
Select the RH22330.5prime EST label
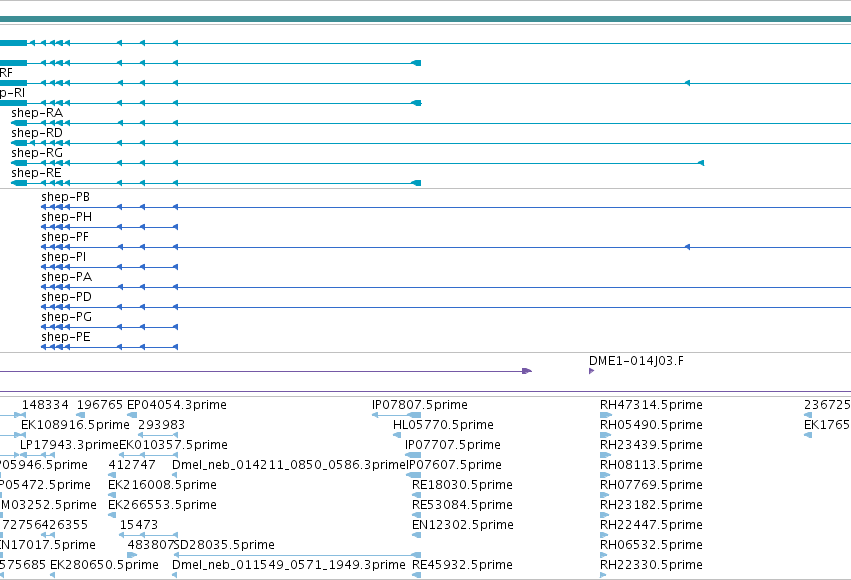coord(651,565)
